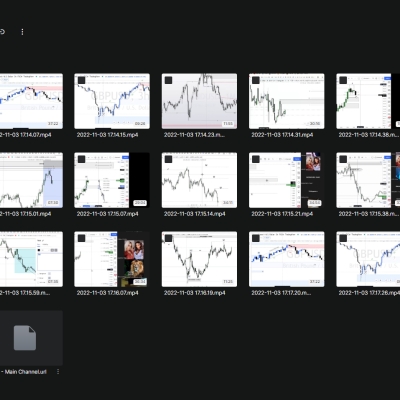This screenshot has height=400, width=400.
Task: Open the more options three-dot menu at top
Action: coord(22,32)
